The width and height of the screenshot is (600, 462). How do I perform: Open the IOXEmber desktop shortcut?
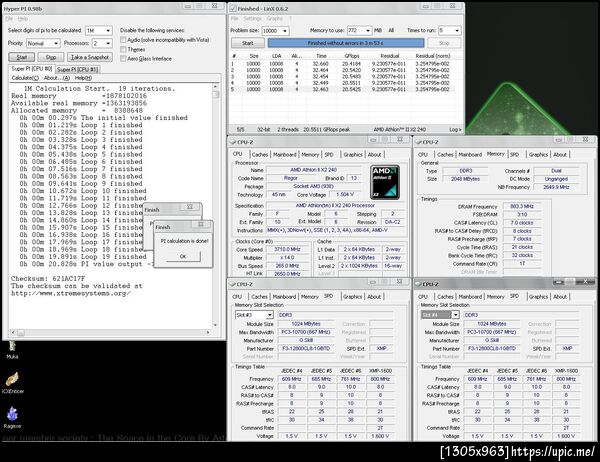point(12,382)
